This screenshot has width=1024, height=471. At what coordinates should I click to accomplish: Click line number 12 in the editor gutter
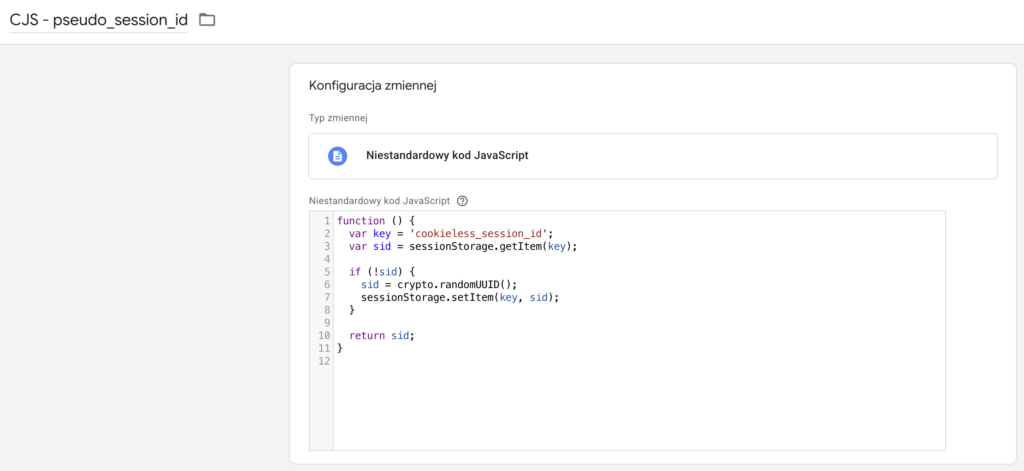[x=323, y=362]
